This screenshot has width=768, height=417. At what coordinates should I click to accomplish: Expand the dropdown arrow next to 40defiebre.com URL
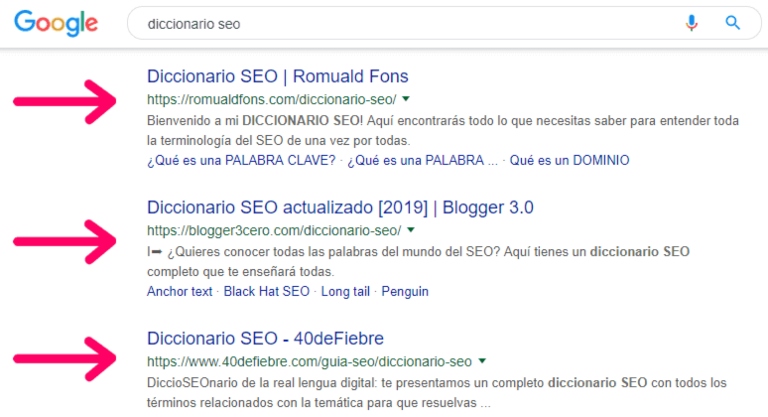(x=482, y=361)
